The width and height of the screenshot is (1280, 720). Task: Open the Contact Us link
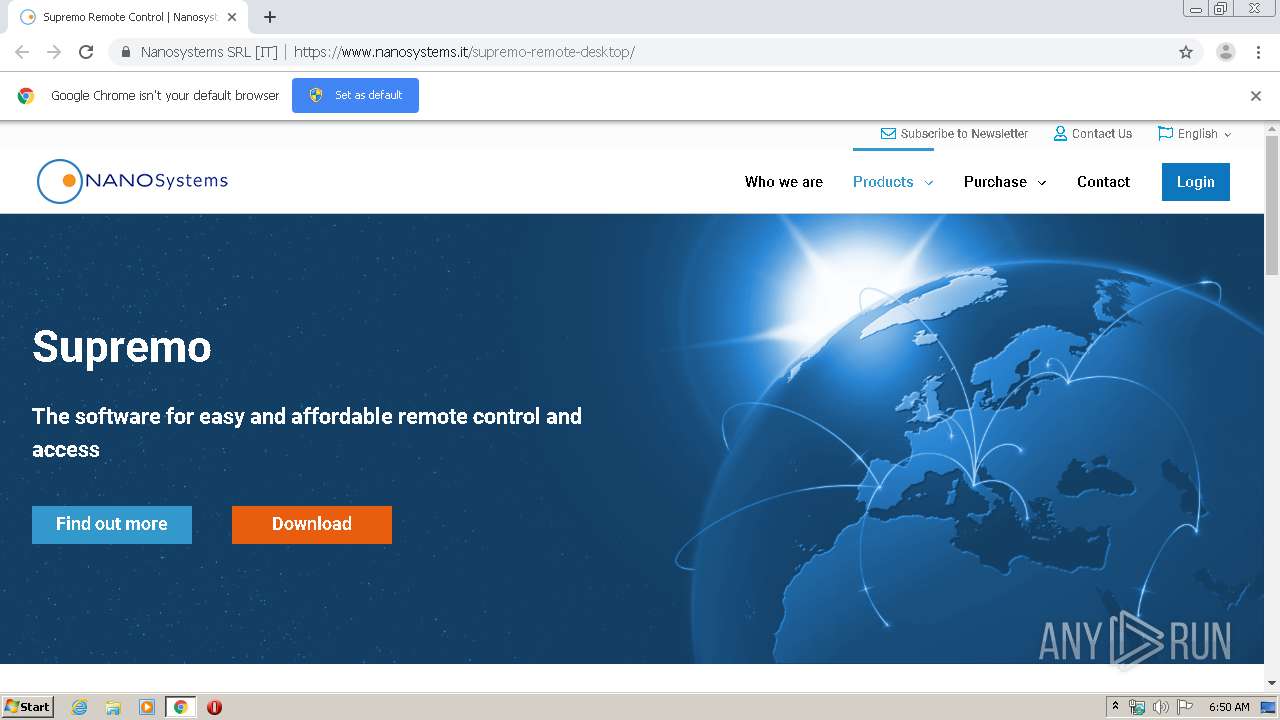tap(1102, 134)
